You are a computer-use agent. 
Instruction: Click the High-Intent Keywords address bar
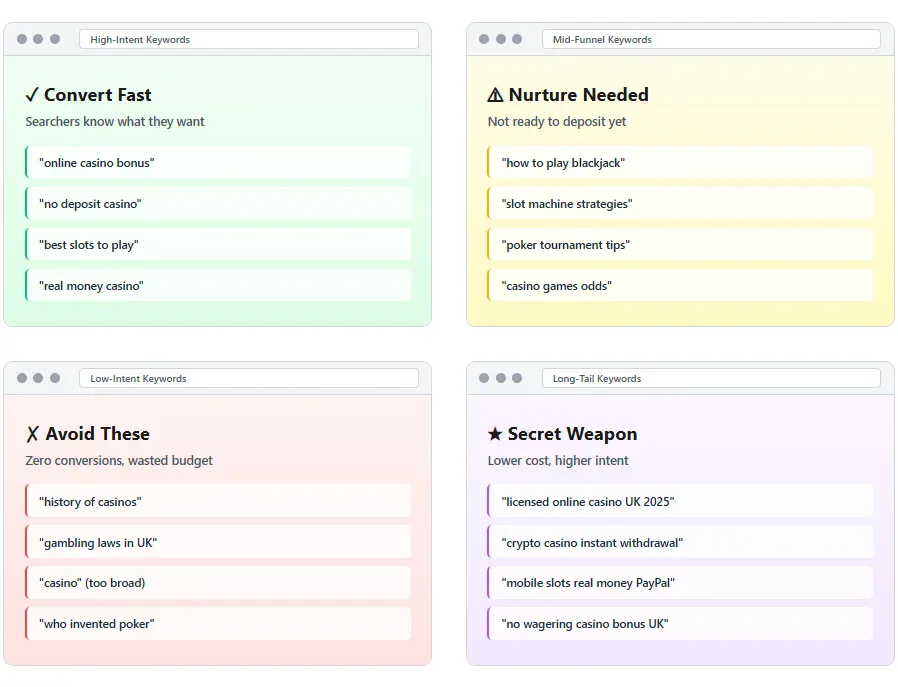(248, 40)
